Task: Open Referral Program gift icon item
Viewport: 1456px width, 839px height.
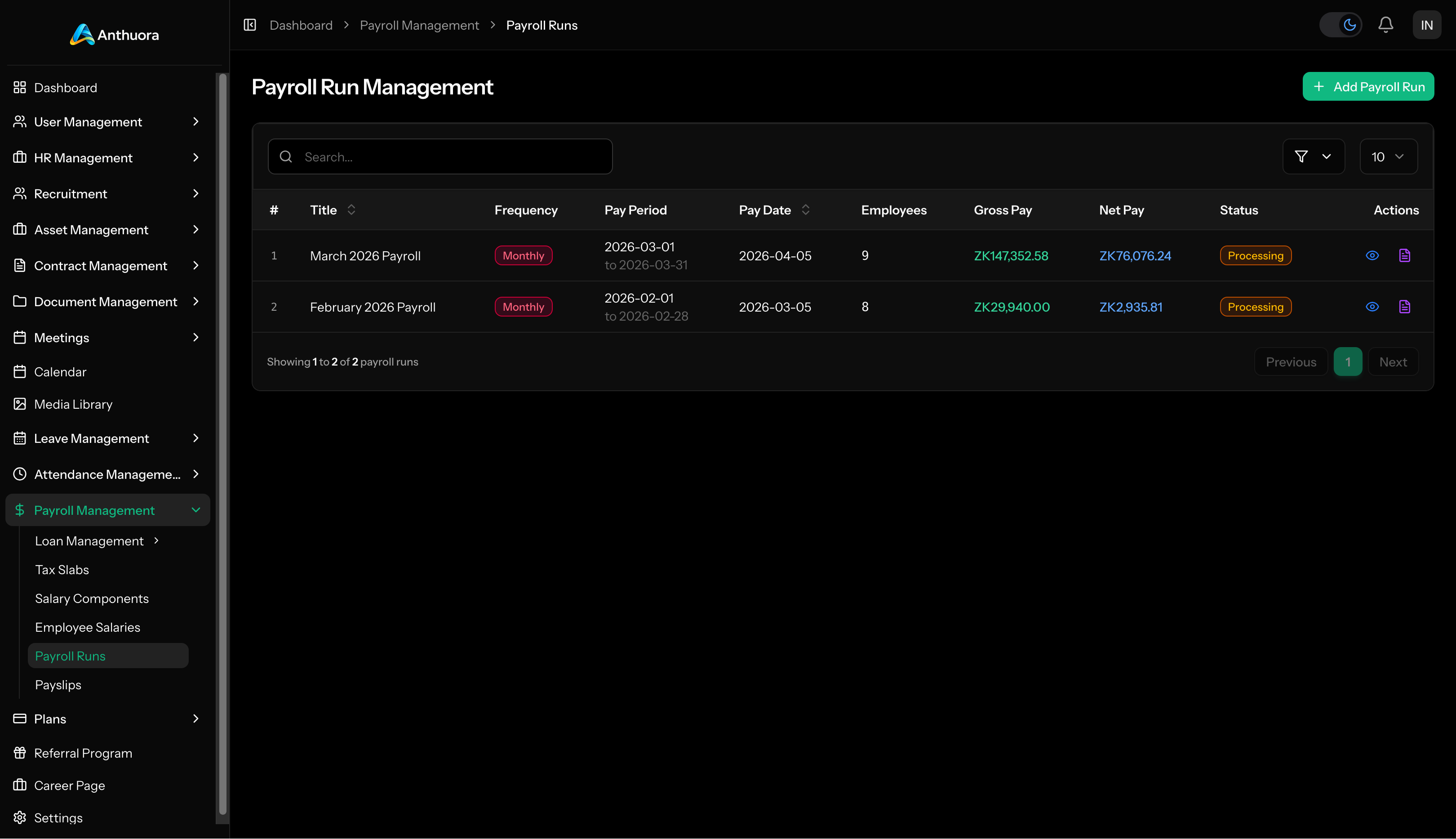Action: (20, 753)
